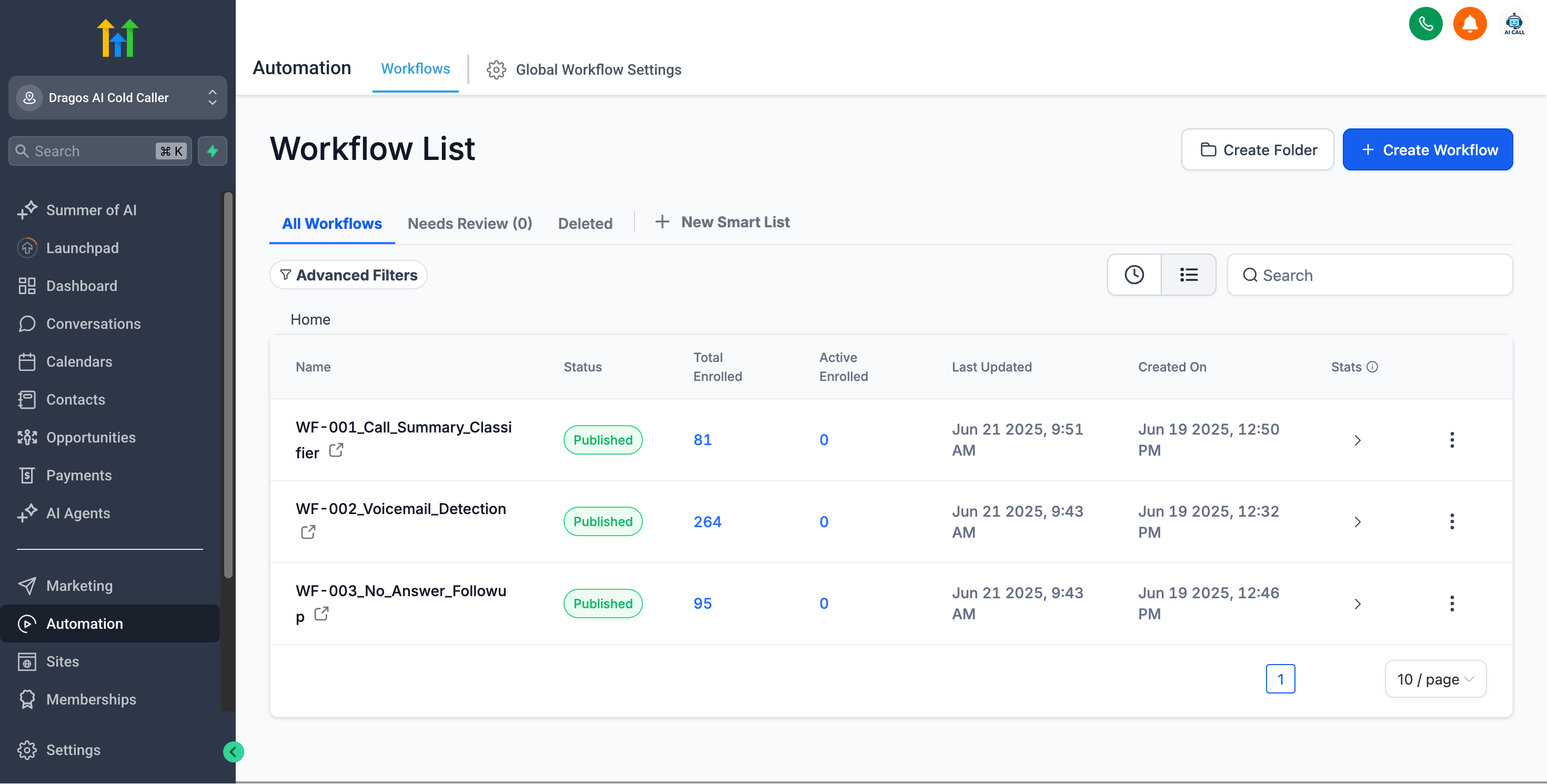Click Published badge for WF-001_Call_Summary_Classifier
This screenshot has height=784, width=1547.
(x=603, y=440)
